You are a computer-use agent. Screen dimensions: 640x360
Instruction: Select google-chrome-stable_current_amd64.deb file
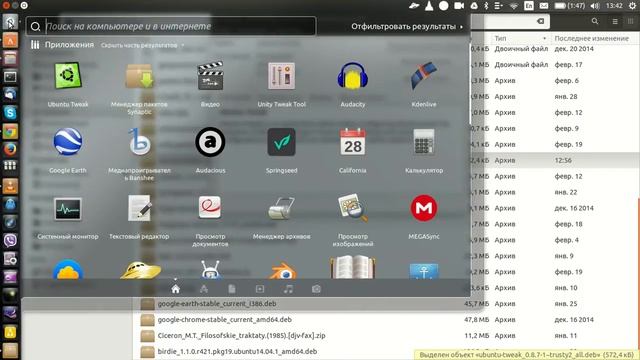click(x=224, y=320)
